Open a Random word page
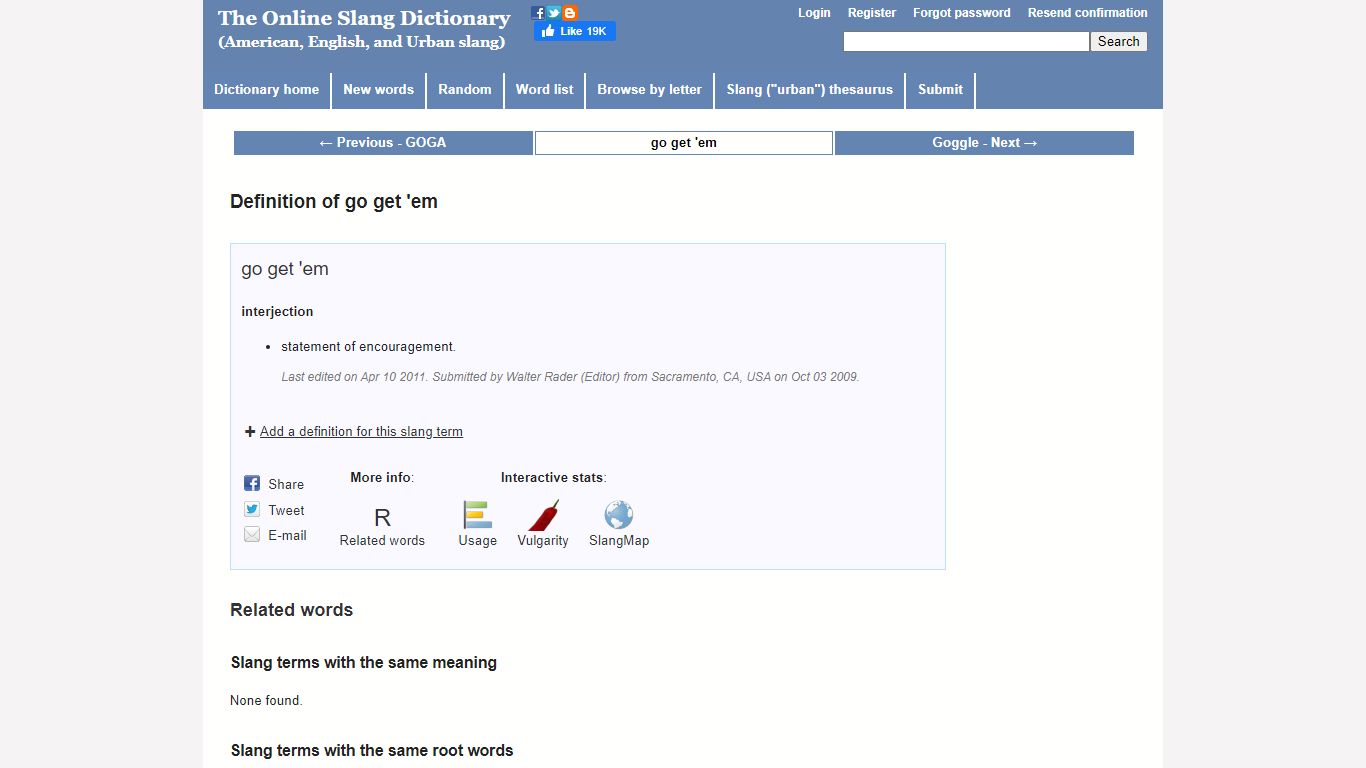The width and height of the screenshot is (1366, 768). 465,89
